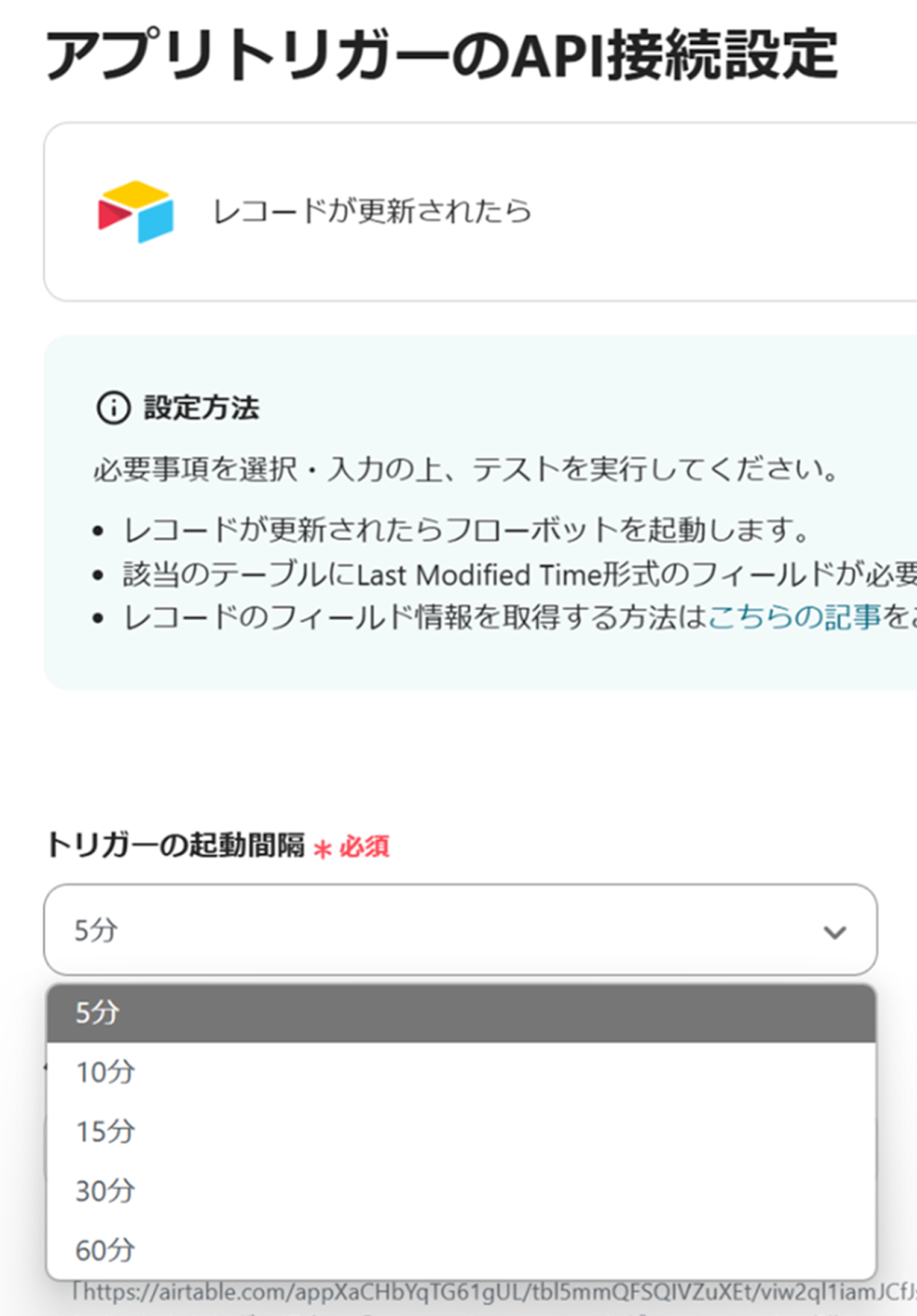Image resolution: width=917 pixels, height=1316 pixels.
Task: Click the 必須 required label
Action: pos(364,846)
